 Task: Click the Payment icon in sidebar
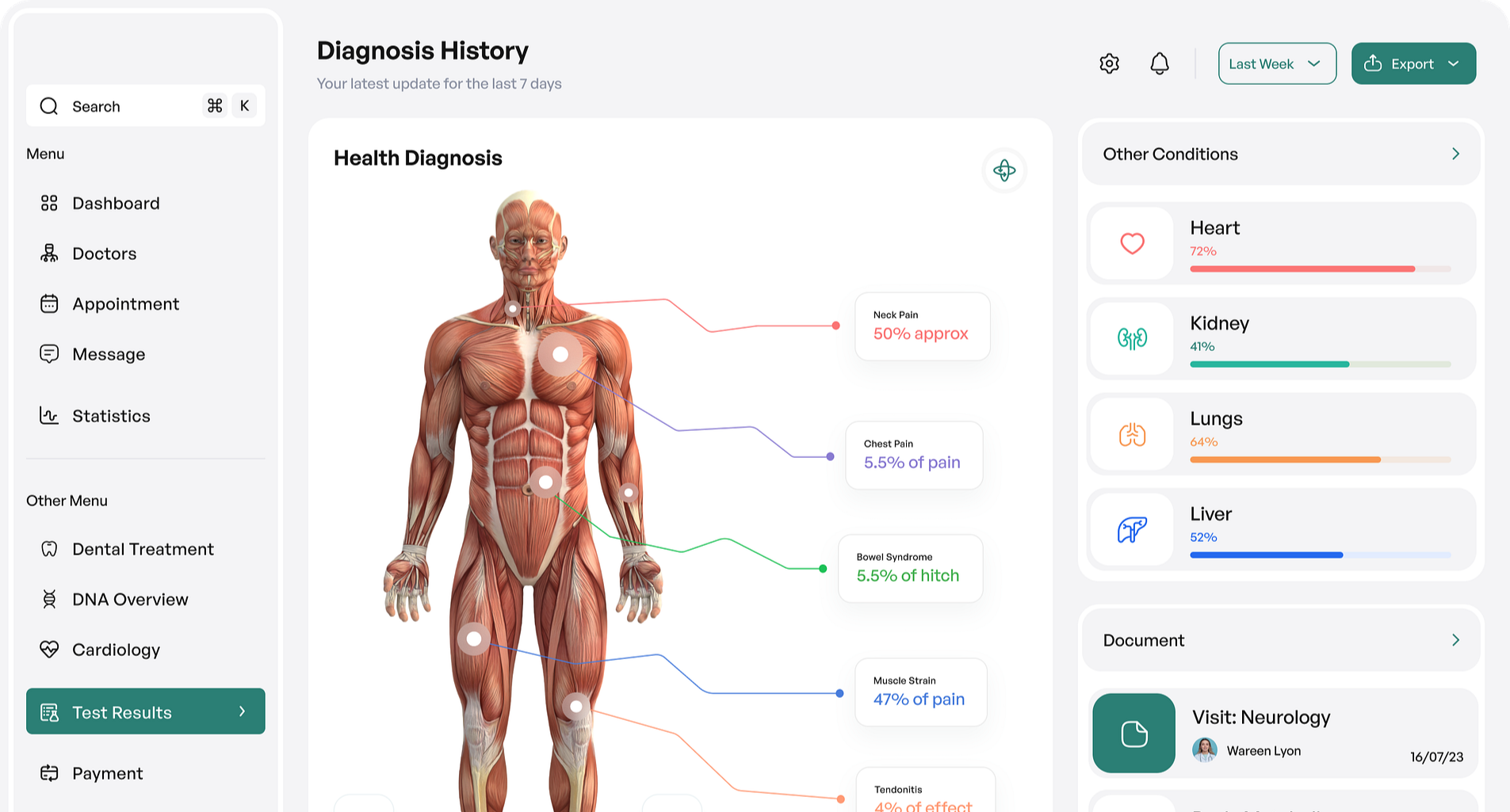[x=49, y=773]
